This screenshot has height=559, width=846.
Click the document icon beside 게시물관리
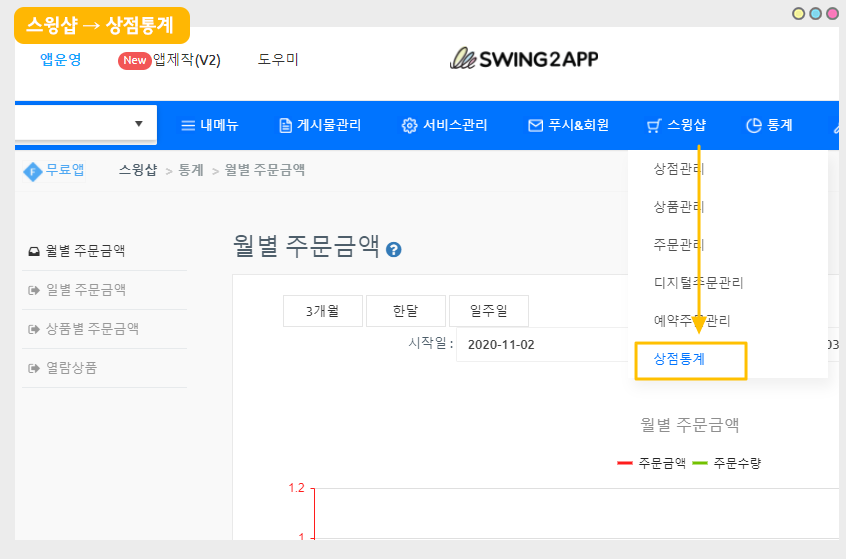point(285,126)
